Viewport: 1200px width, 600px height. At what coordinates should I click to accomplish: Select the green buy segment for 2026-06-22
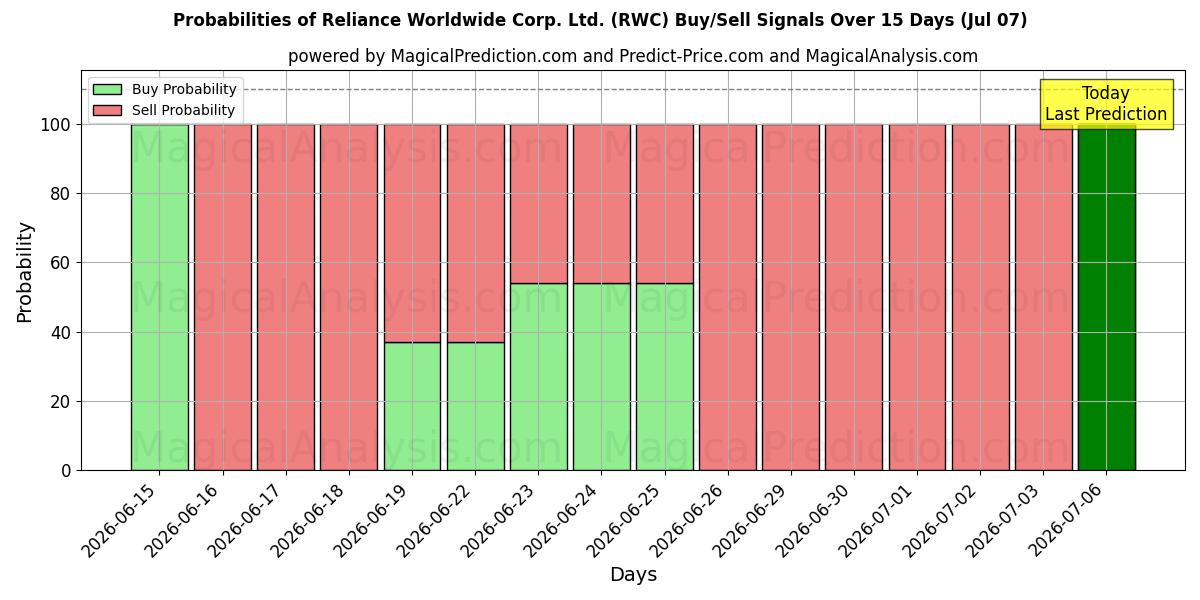(x=475, y=406)
